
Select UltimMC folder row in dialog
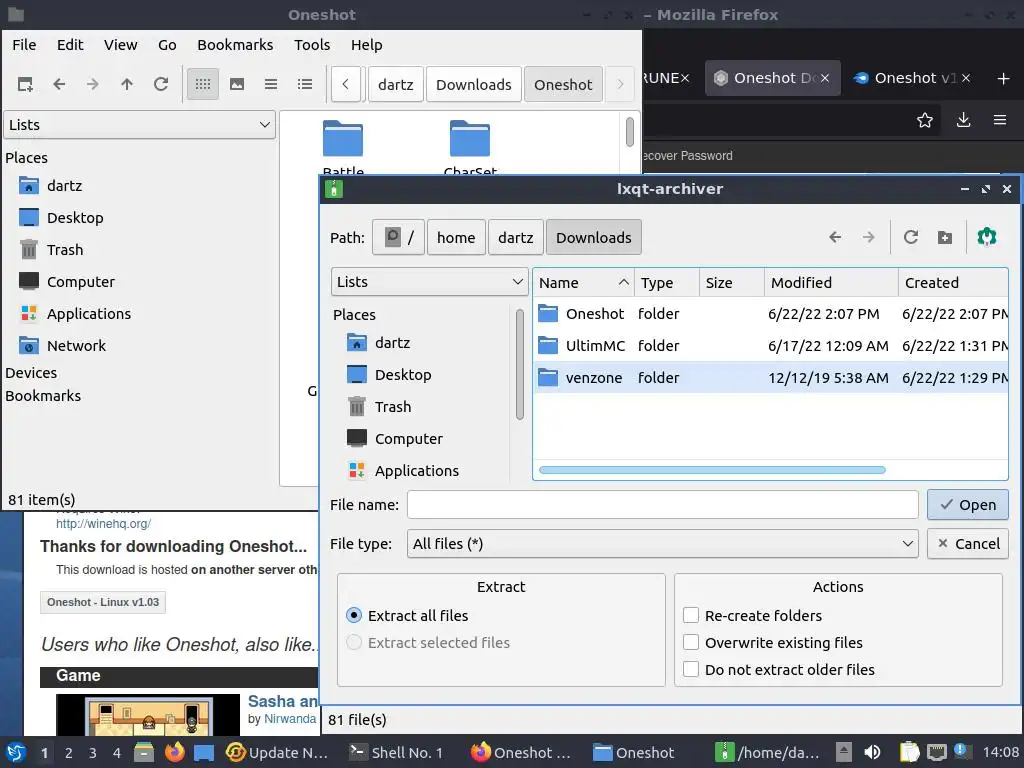click(771, 345)
